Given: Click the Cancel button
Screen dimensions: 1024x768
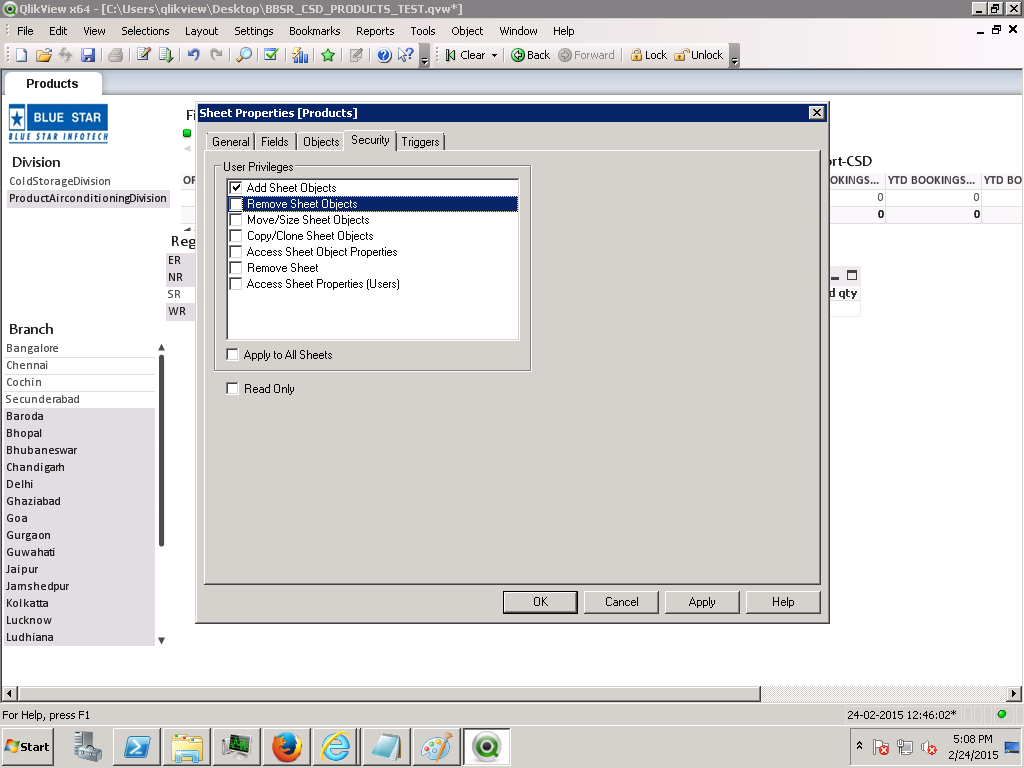Looking at the screenshot, I should point(621,602).
